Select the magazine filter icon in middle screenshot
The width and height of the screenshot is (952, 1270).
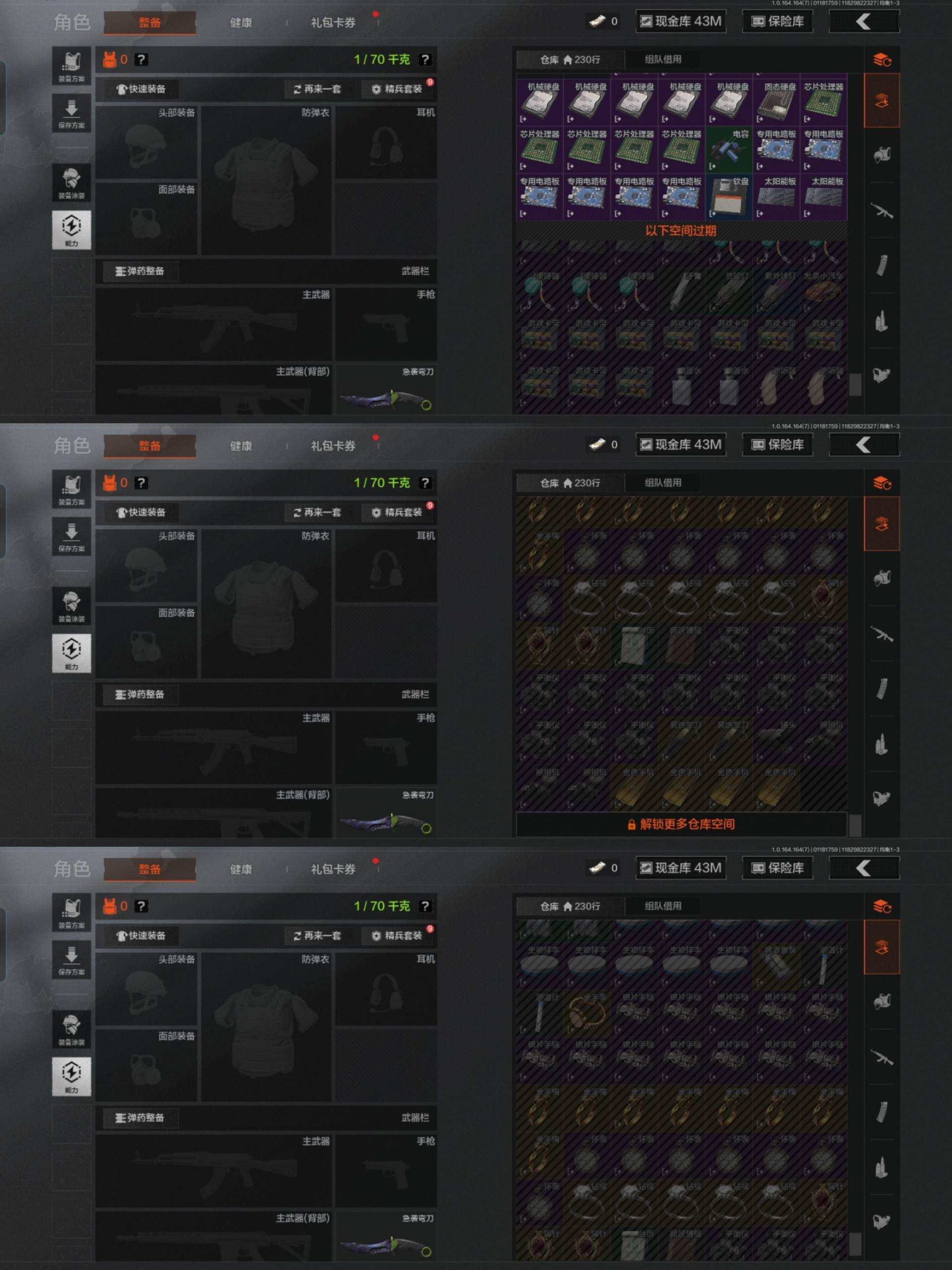pos(882,689)
